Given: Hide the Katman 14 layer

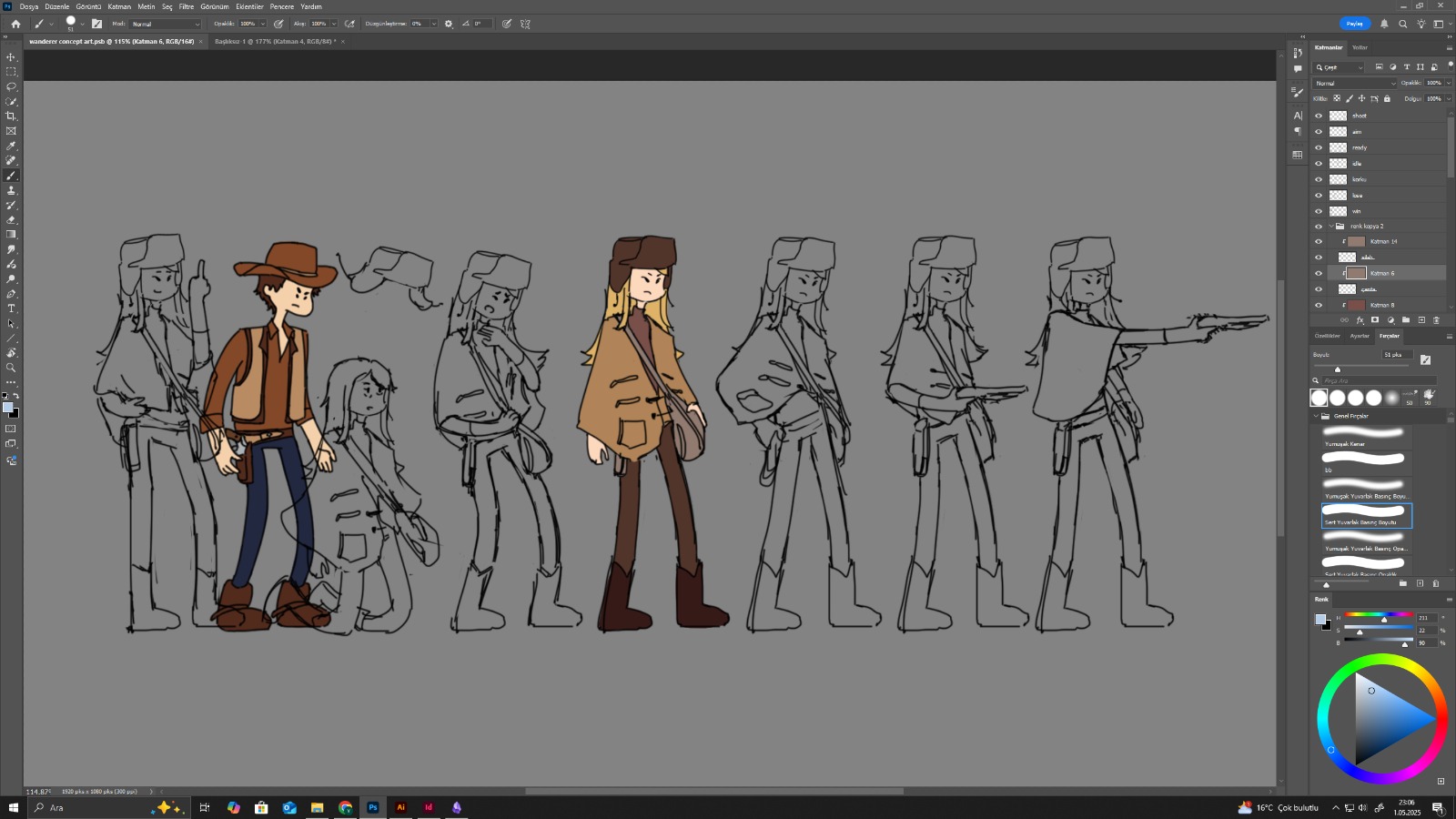Looking at the screenshot, I should [1319, 242].
